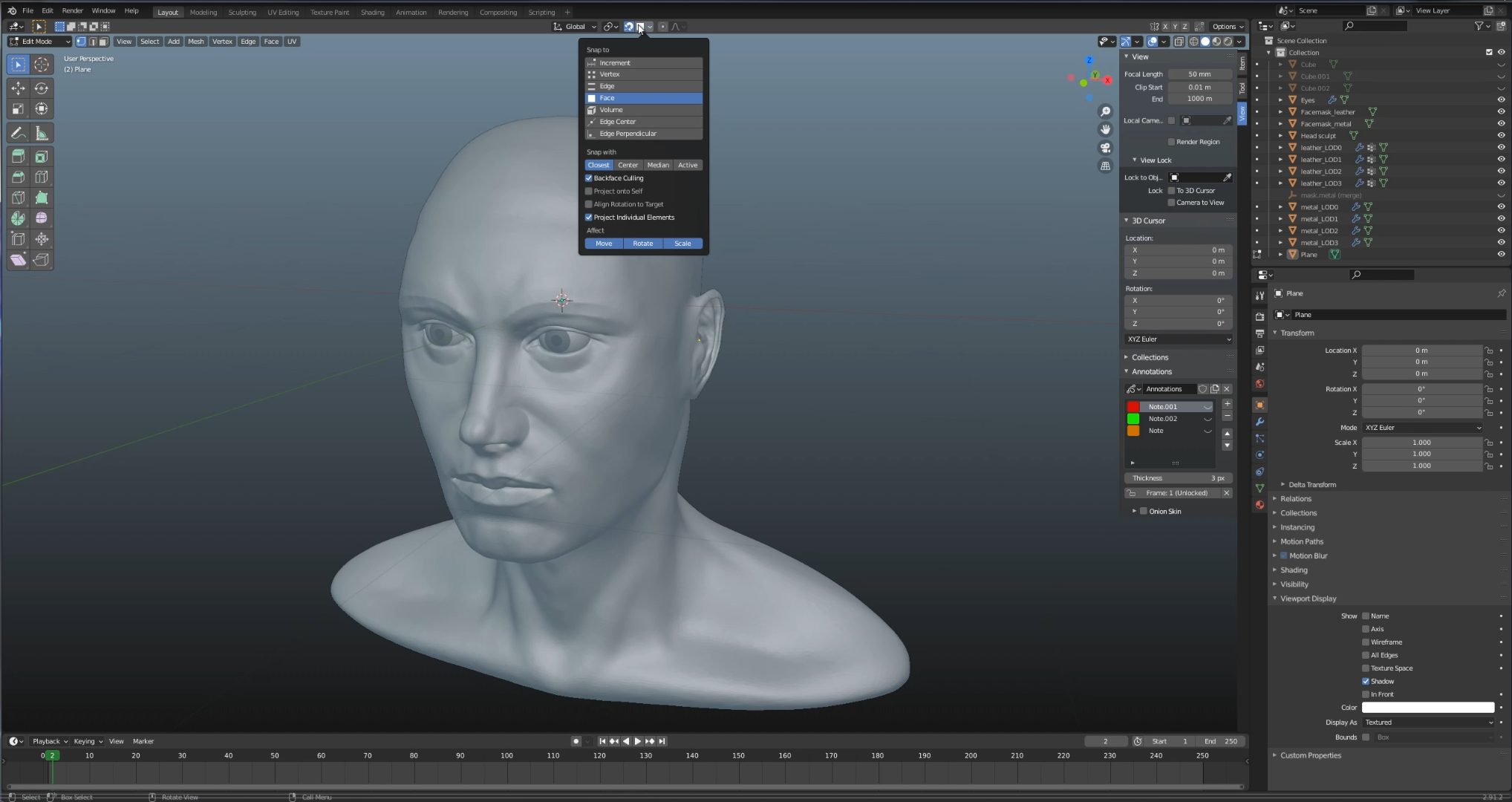The image size is (1512, 802).
Task: Toggle camera view icon in viewport
Action: 1106,148
